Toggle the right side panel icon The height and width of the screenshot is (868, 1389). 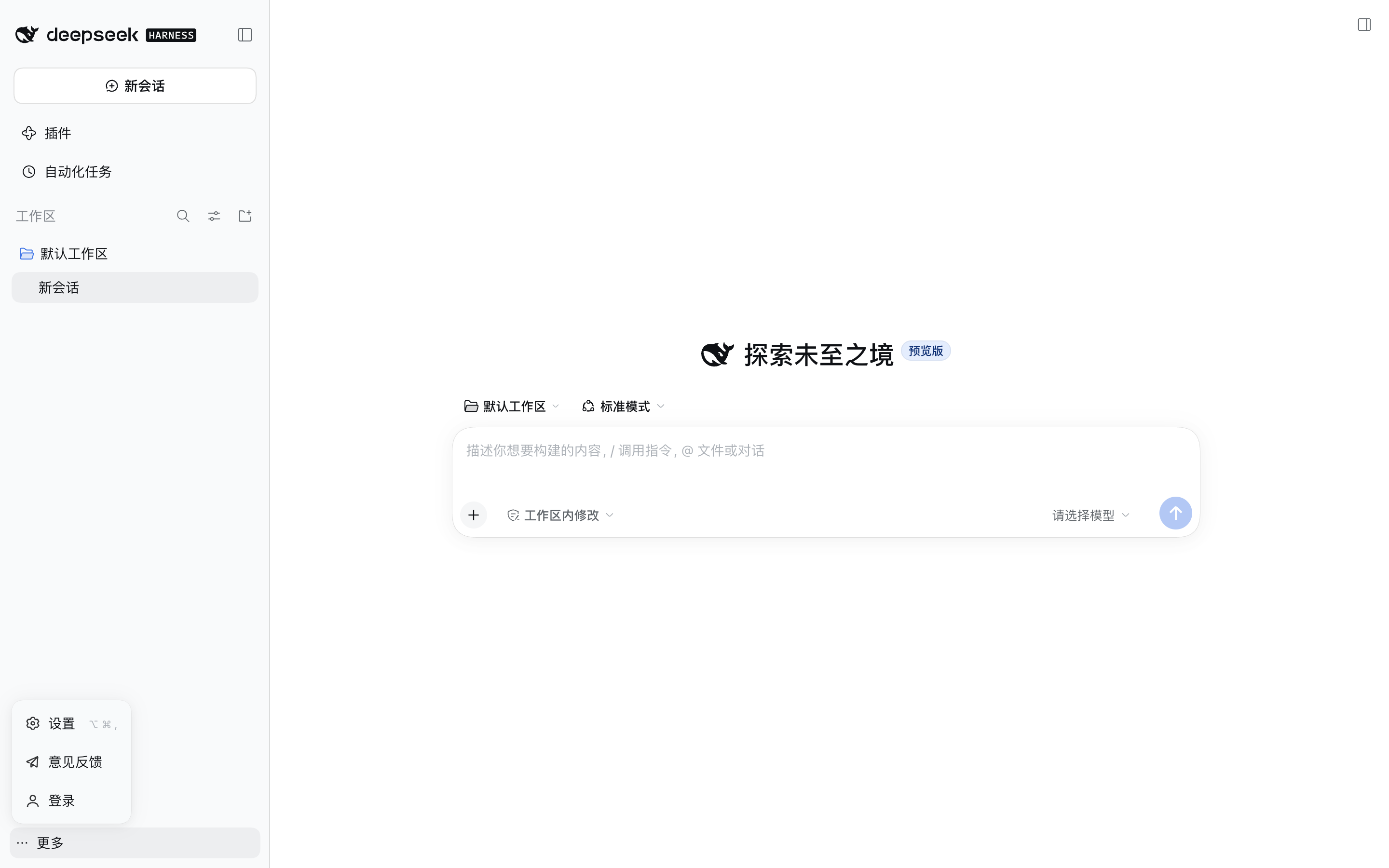coord(1364,25)
